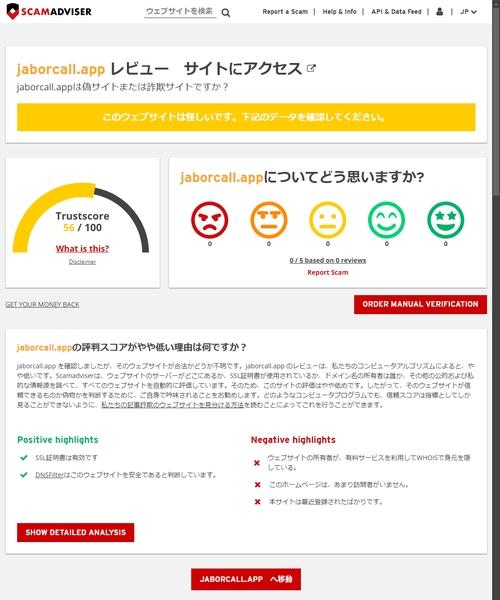Click the SSL証明書は有効です line

(67, 458)
